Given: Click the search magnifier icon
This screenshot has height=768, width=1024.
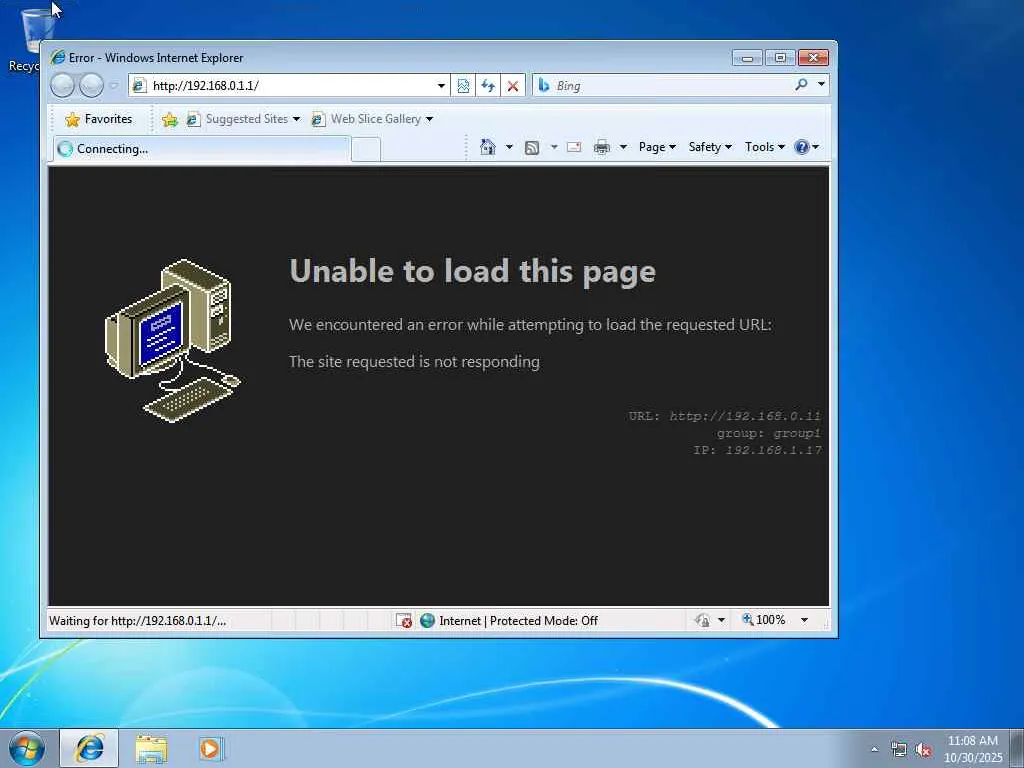Looking at the screenshot, I should pos(801,84).
